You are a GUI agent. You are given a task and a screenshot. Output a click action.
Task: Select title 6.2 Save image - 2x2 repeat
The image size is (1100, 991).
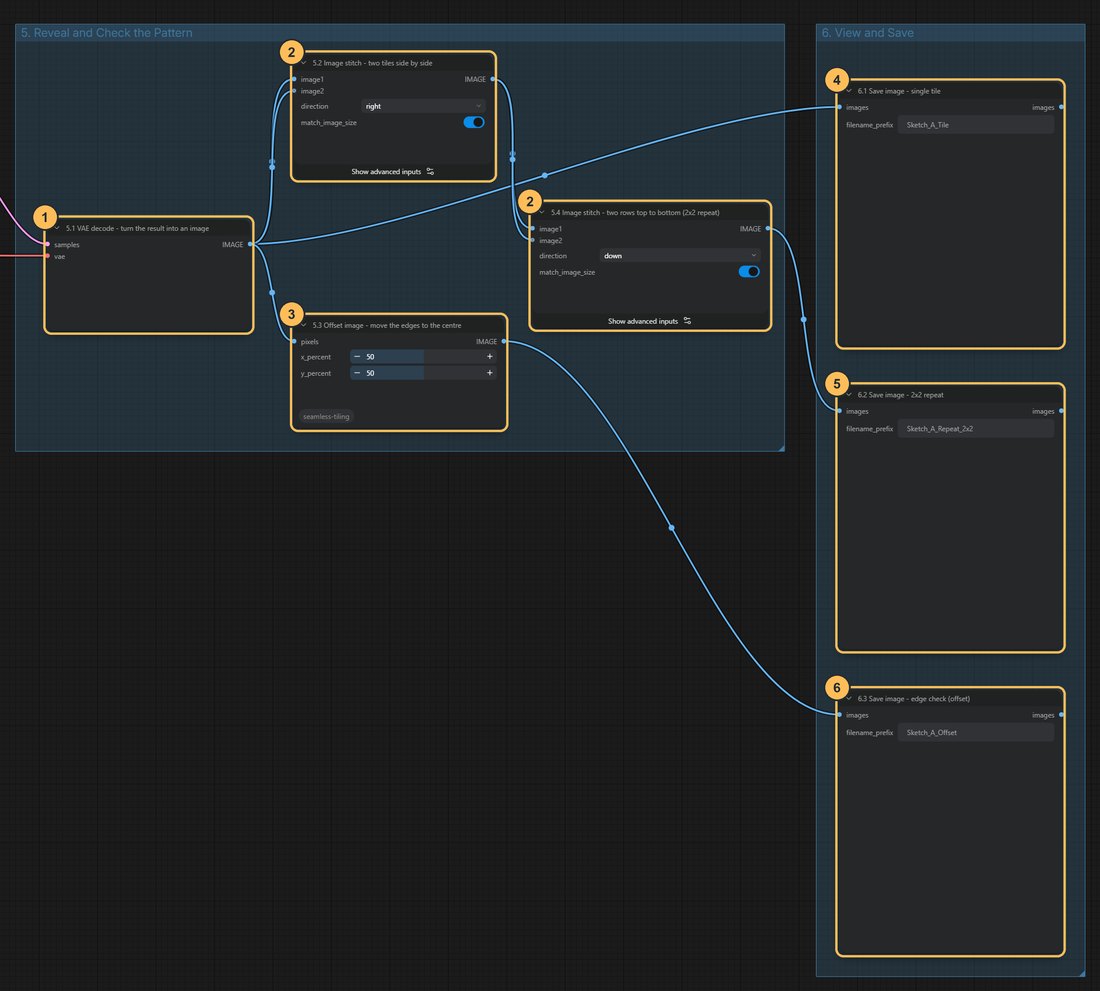901,394
